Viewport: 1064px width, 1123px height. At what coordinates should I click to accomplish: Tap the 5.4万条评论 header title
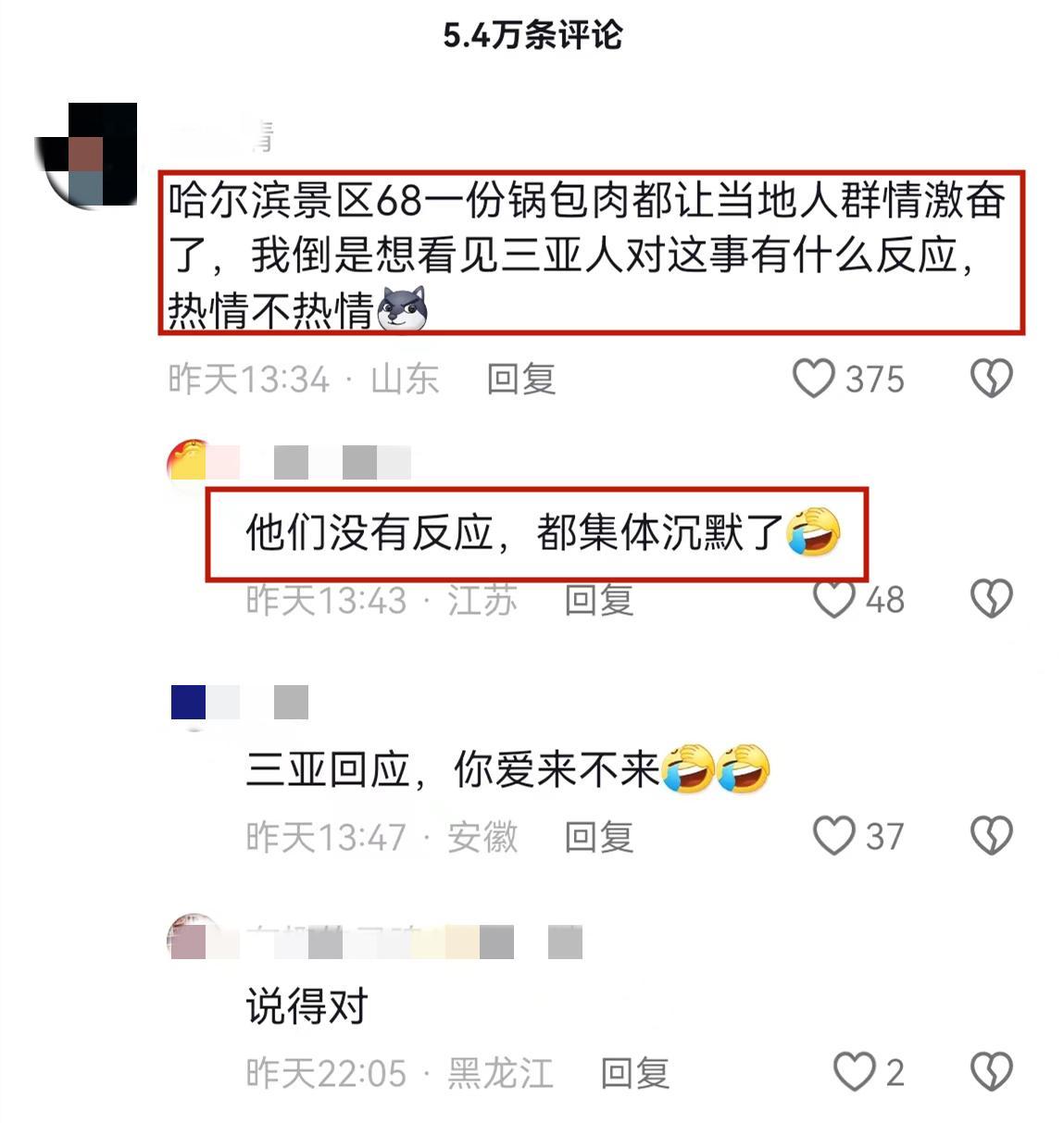click(x=532, y=35)
